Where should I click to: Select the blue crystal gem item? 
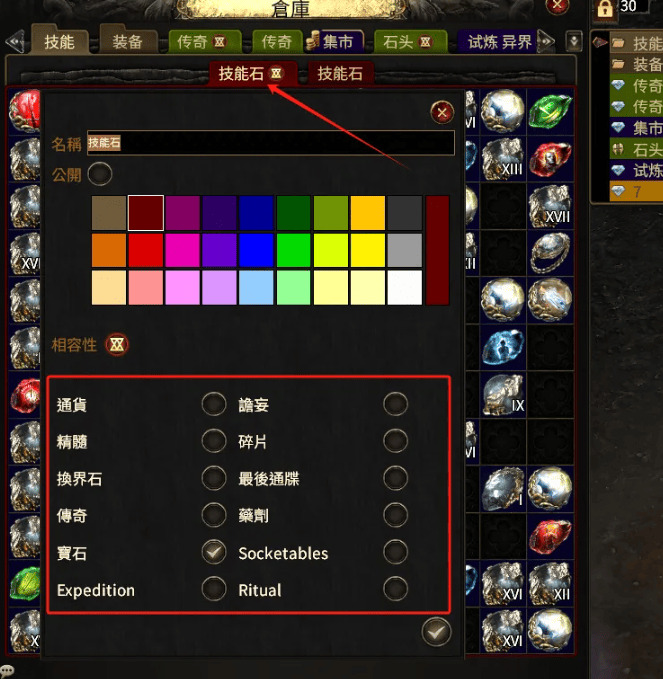(x=503, y=346)
